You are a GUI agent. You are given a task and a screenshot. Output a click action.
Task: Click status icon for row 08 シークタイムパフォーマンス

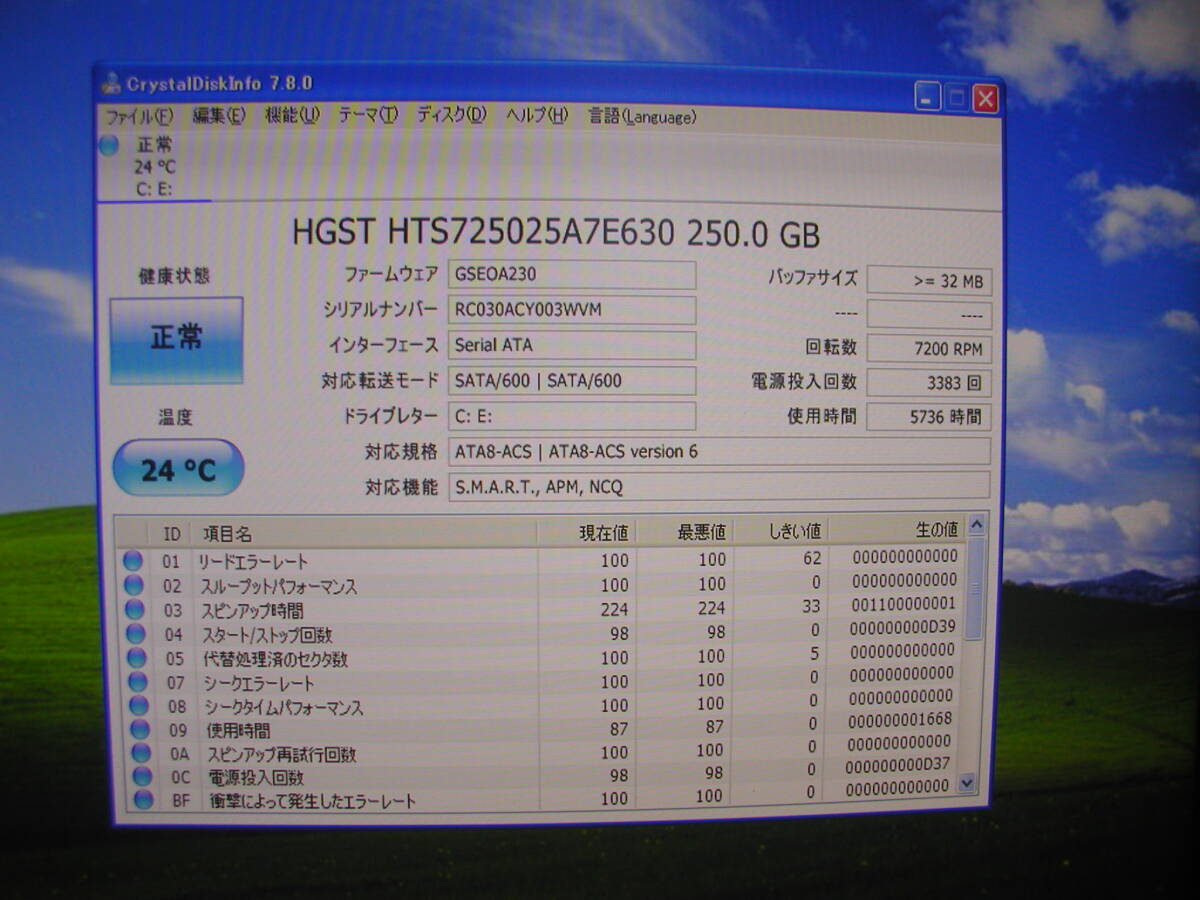click(x=138, y=706)
